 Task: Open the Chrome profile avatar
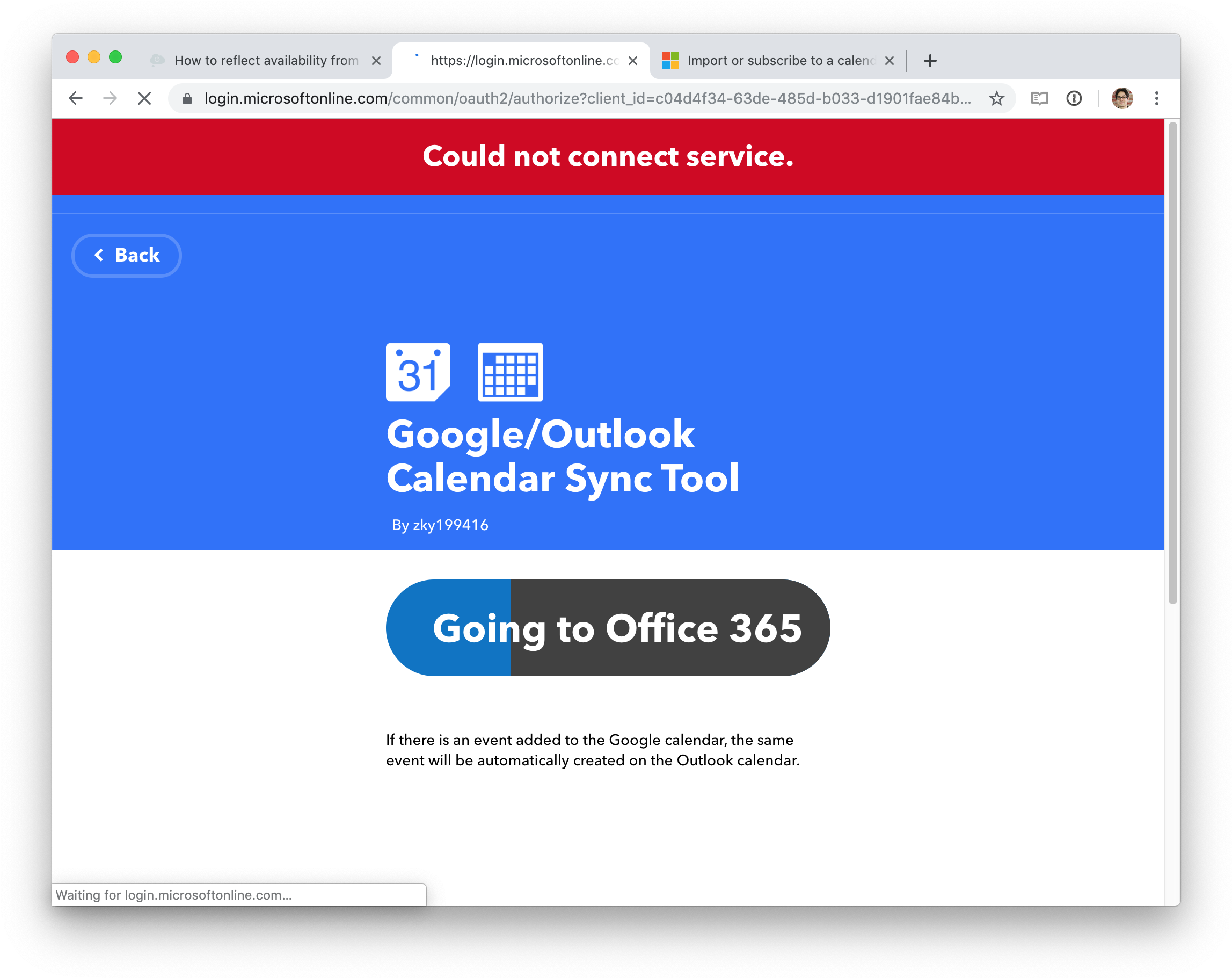point(1122,98)
